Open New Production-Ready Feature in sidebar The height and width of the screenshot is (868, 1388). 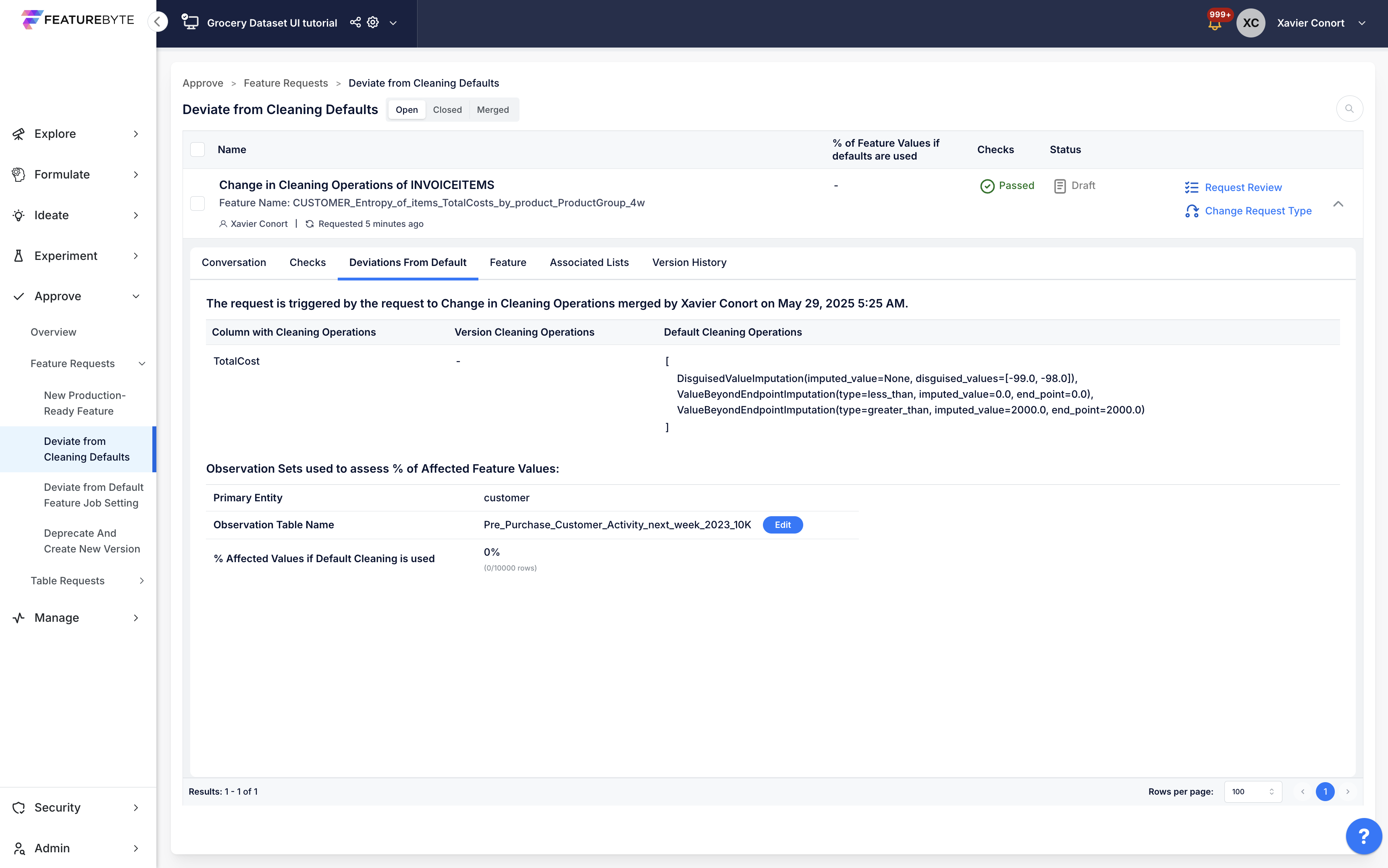coord(85,403)
